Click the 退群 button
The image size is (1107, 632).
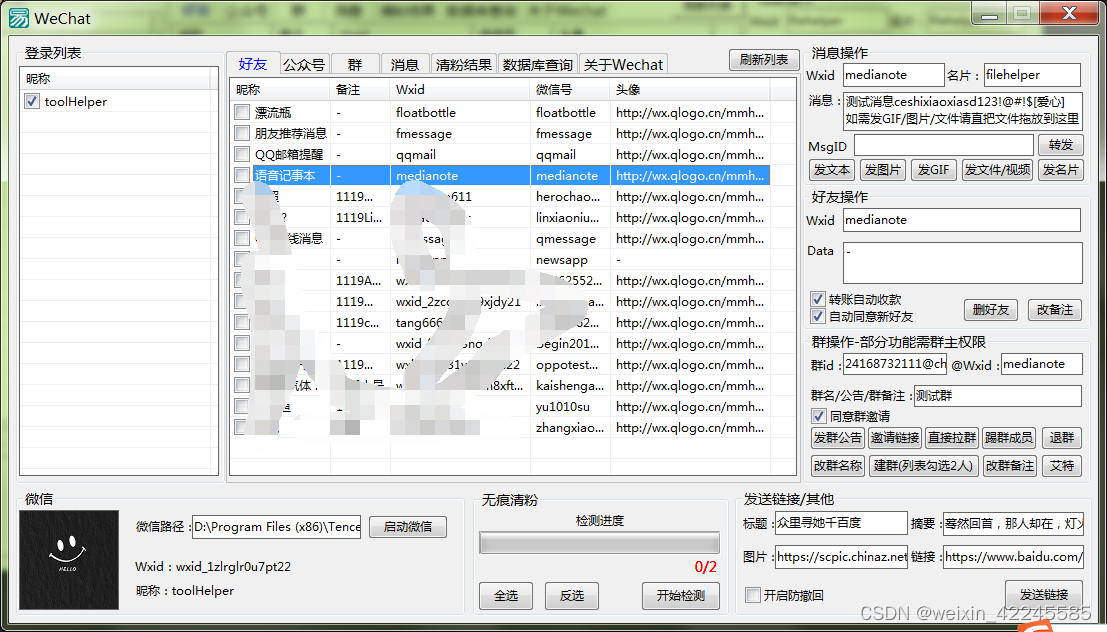click(x=1062, y=438)
